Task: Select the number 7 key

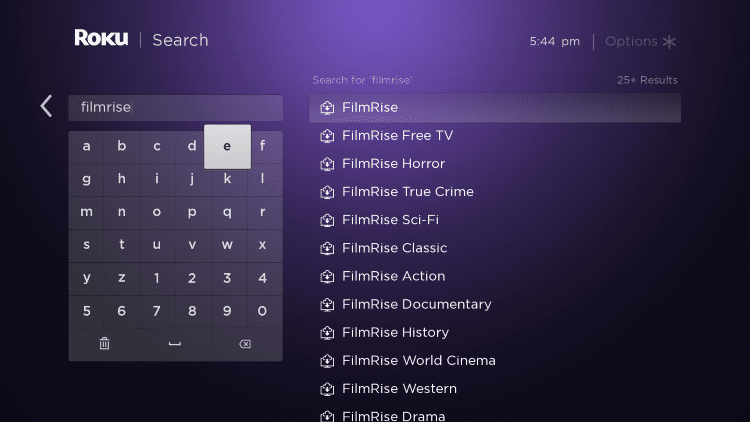Action: click(x=156, y=311)
